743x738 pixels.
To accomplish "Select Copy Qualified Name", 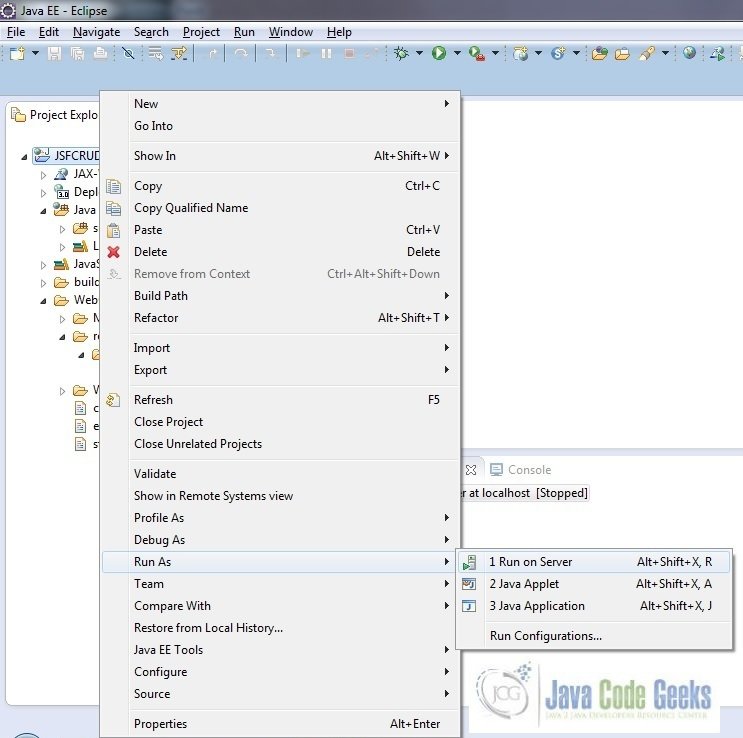I will [281, 208].
